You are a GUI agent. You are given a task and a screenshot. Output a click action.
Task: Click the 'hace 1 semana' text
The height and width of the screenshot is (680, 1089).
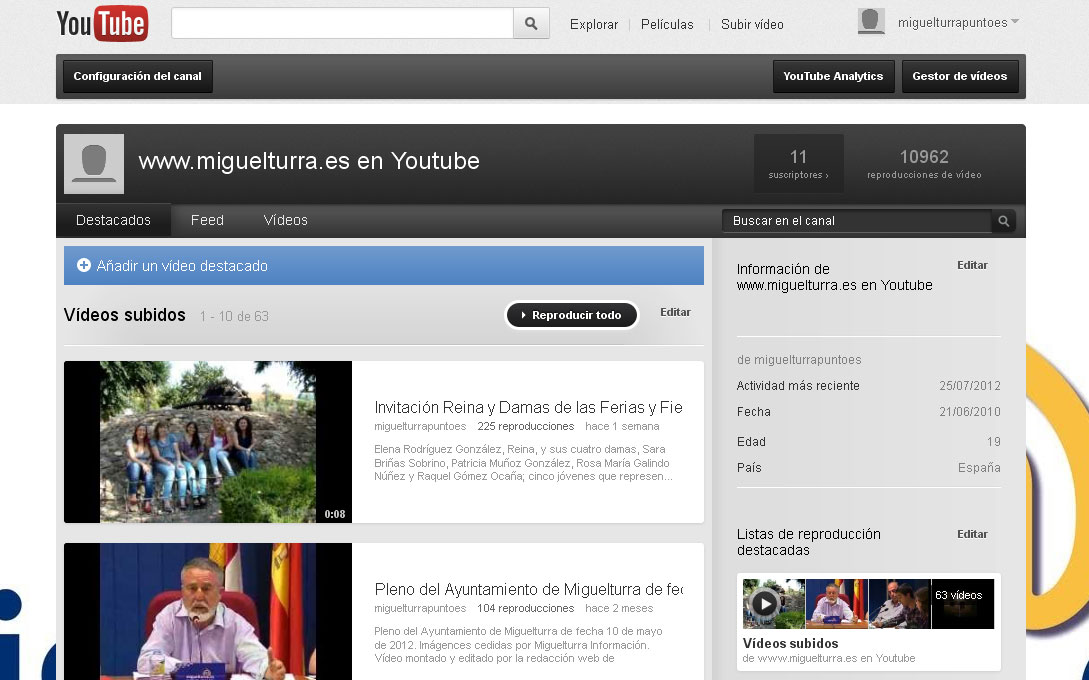[622, 426]
